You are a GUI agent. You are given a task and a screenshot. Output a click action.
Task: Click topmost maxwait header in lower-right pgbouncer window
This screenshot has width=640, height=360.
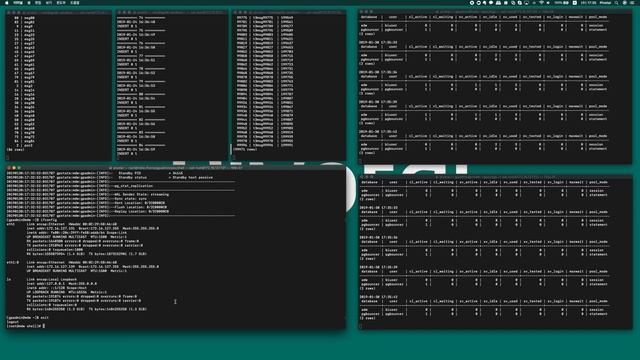[576, 182]
